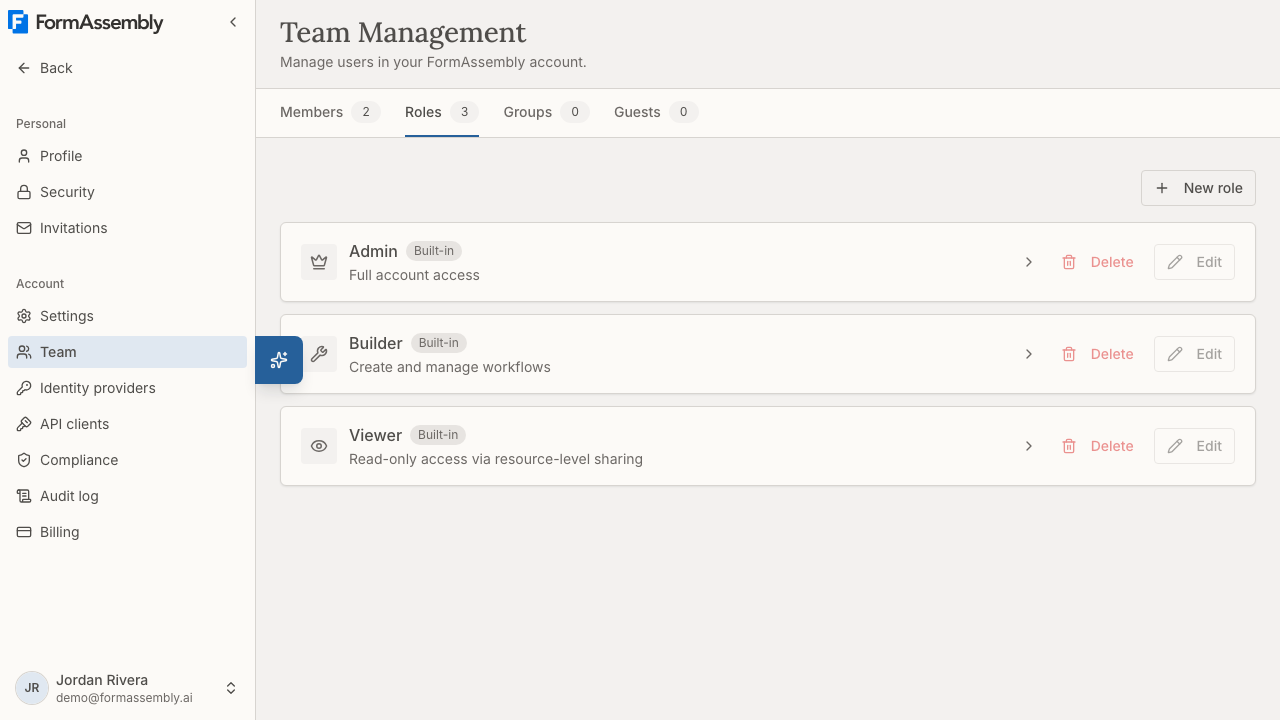Click the Settings gear icon
Viewport: 1280px width, 720px height.
pyautogui.click(x=24, y=316)
